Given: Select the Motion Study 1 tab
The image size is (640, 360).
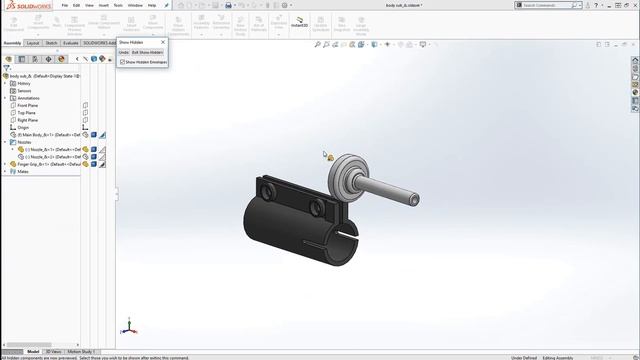Looking at the screenshot, I should [x=81, y=351].
